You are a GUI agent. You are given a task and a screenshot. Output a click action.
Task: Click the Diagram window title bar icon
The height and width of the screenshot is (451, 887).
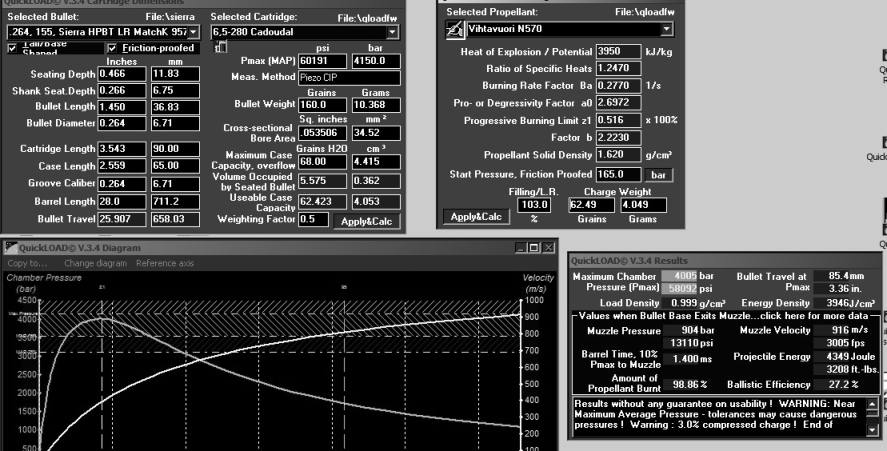tap(11, 248)
